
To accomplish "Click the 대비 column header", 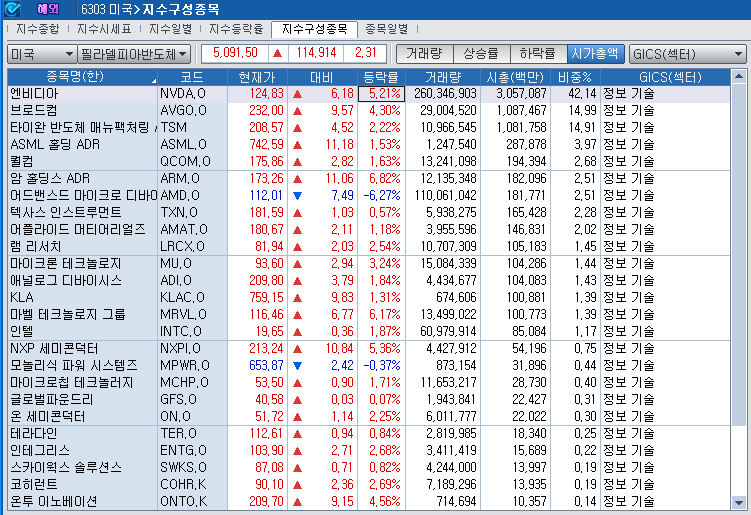I will pyautogui.click(x=322, y=77).
